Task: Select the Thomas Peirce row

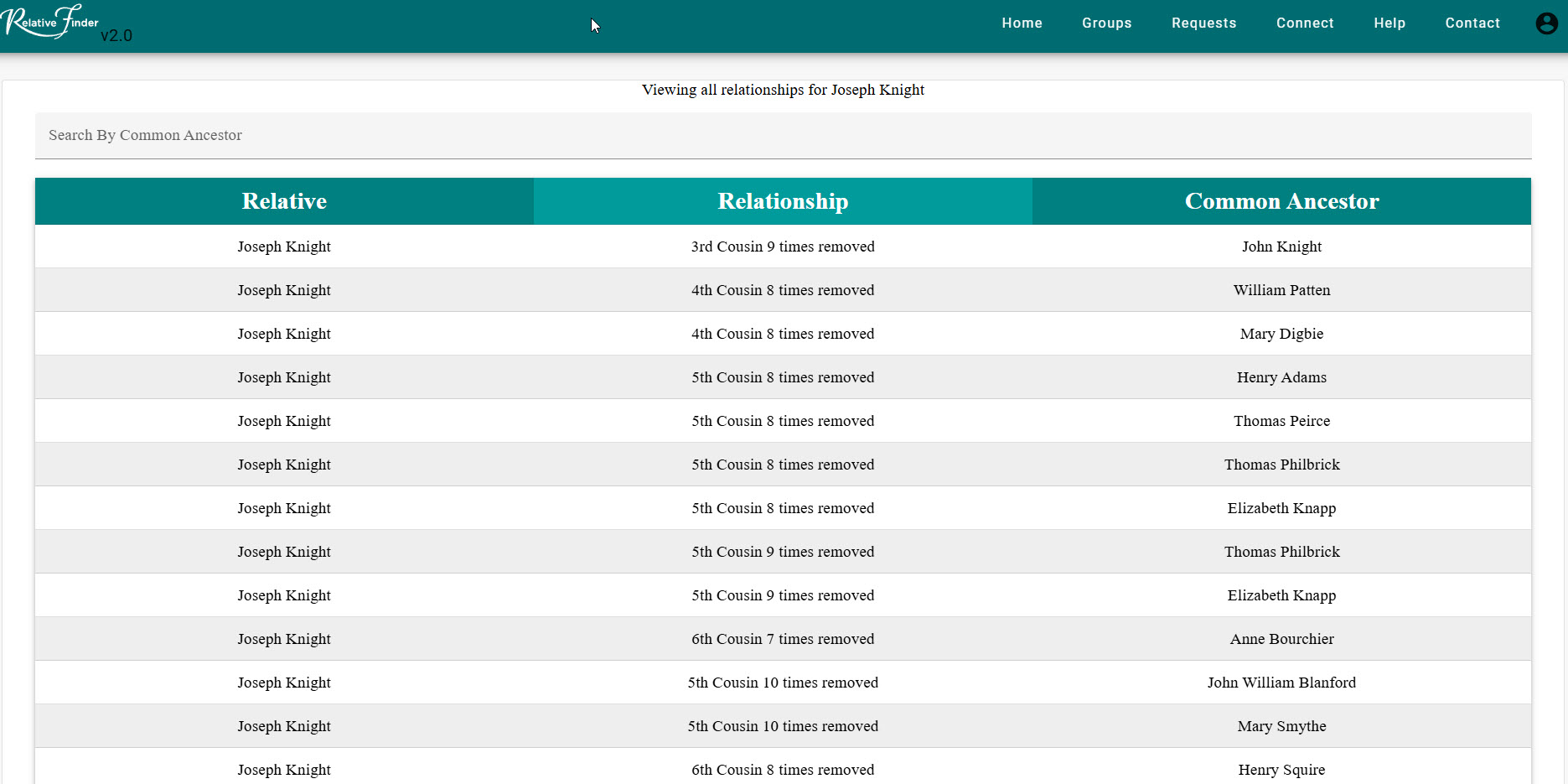Action: pyautogui.click(x=1281, y=421)
